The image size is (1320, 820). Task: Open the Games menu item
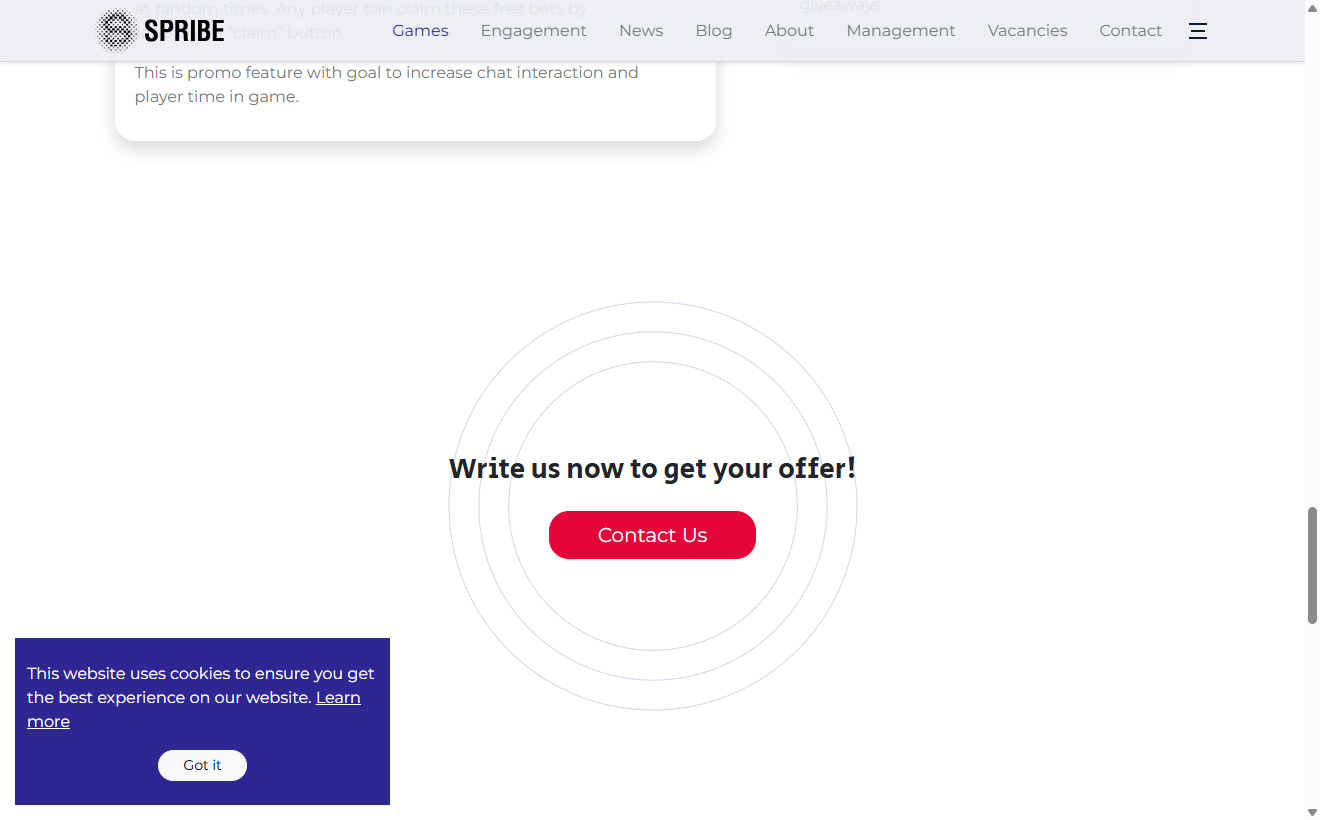(420, 31)
